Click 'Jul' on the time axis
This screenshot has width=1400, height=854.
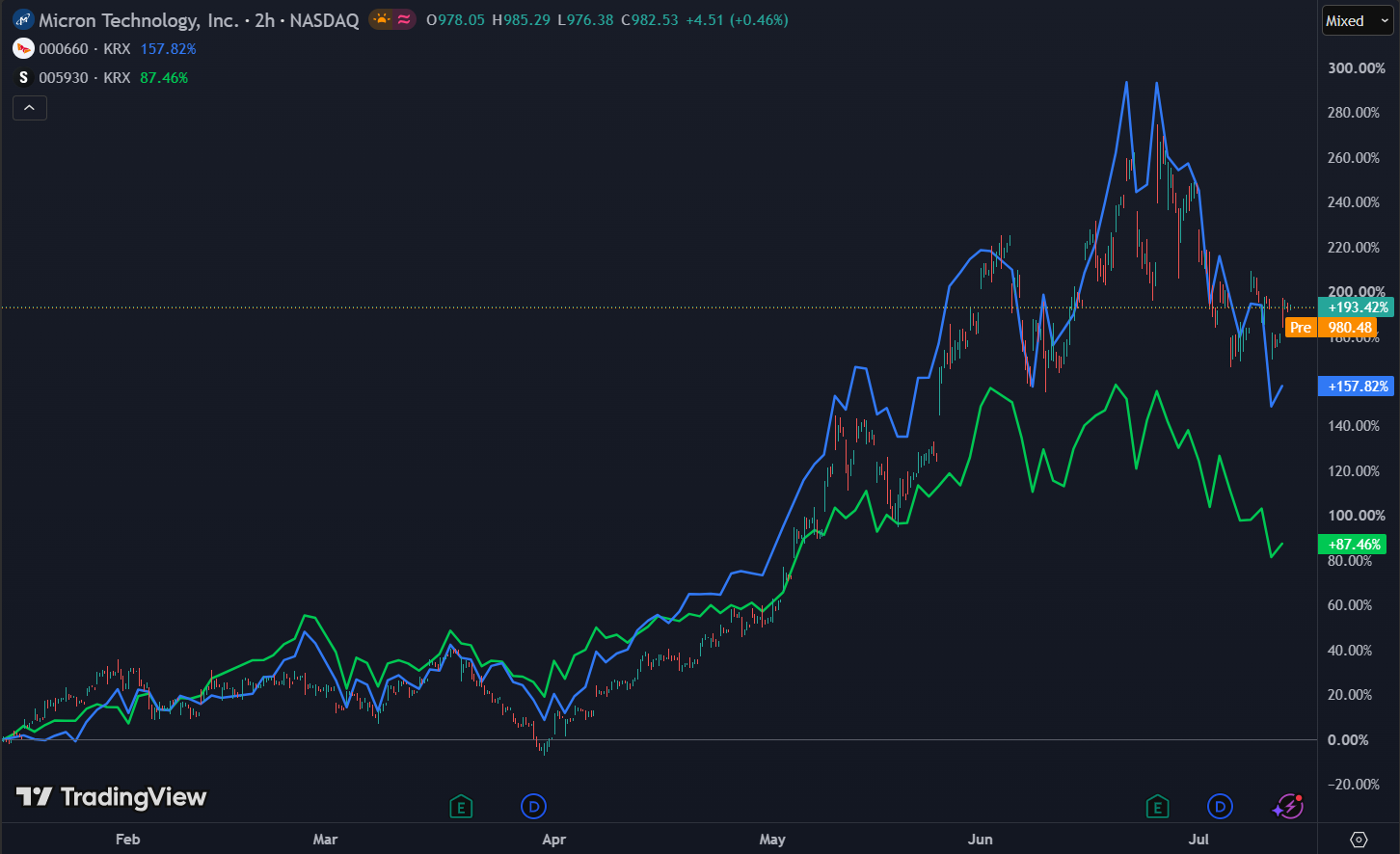pos(1198,840)
